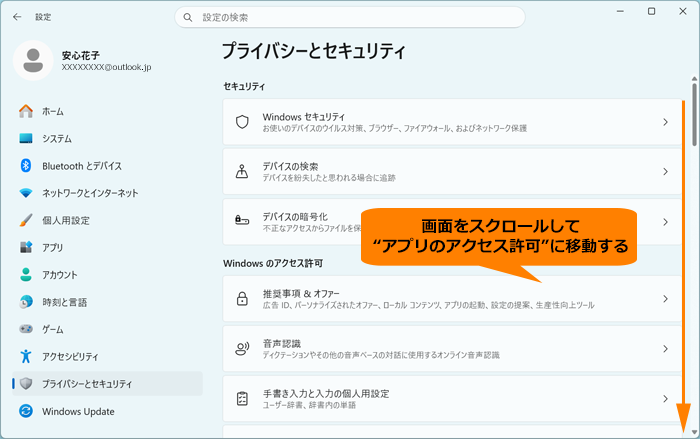This screenshot has height=439, width=700.
Task: Click the search magnifier icon
Action: [188, 17]
